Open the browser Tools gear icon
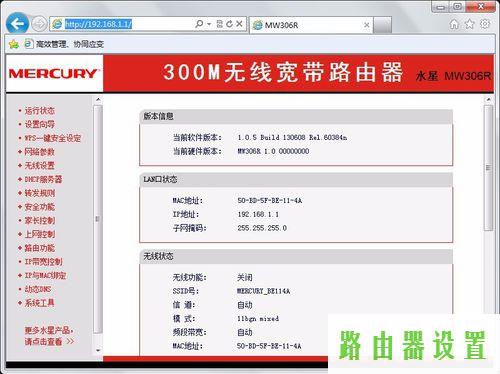 [x=485, y=24]
